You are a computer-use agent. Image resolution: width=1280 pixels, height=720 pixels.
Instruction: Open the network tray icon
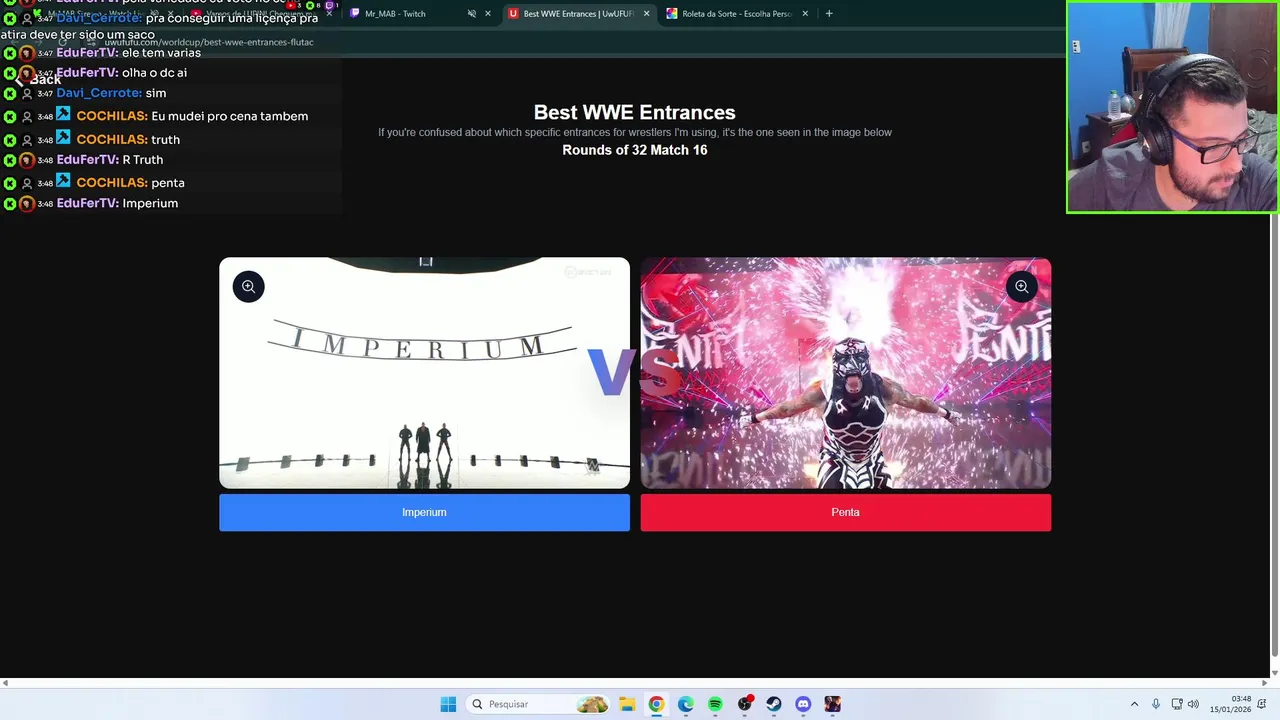pyautogui.click(x=1177, y=704)
